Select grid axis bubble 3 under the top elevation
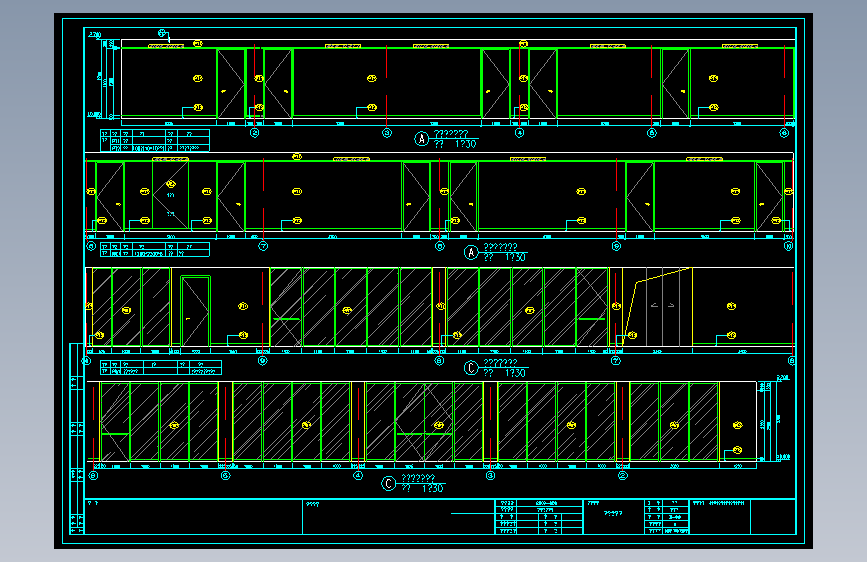 [x=387, y=133]
